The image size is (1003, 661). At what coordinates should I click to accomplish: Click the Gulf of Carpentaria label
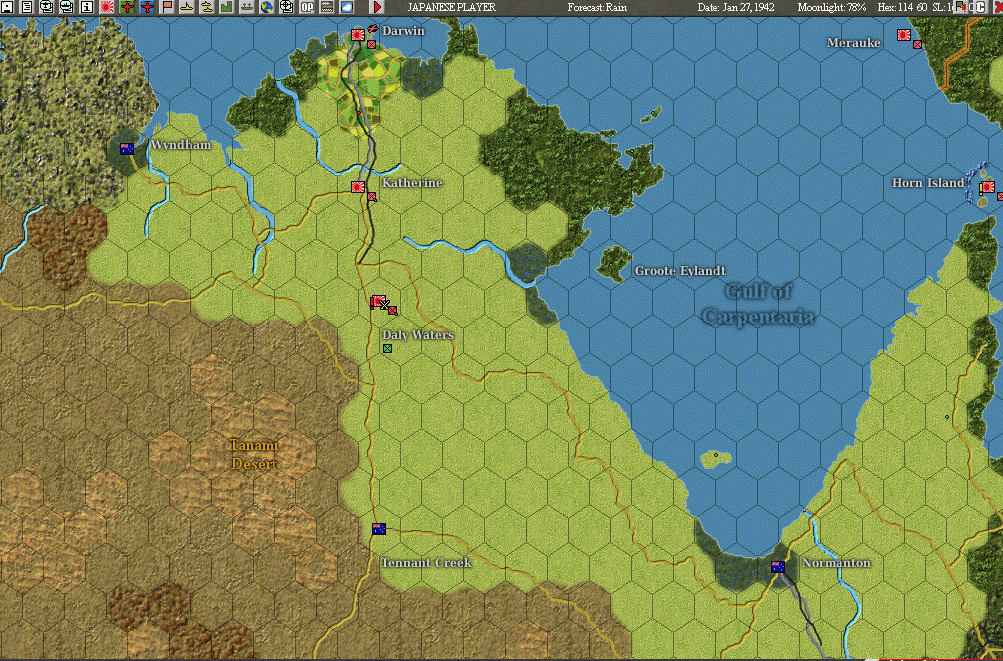click(x=759, y=304)
